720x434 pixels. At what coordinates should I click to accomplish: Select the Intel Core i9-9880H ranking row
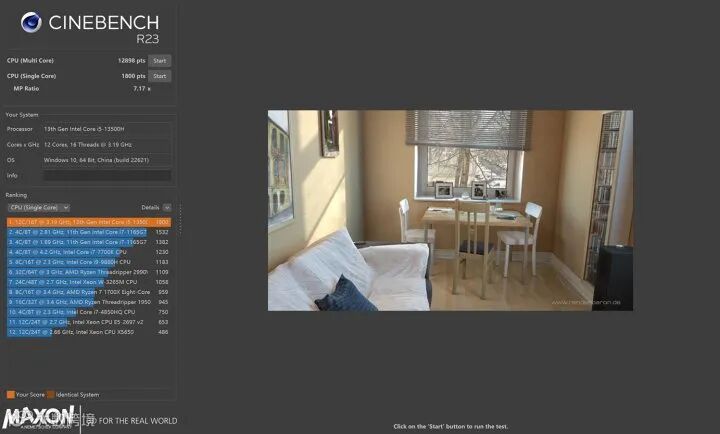pyautogui.click(x=89, y=262)
